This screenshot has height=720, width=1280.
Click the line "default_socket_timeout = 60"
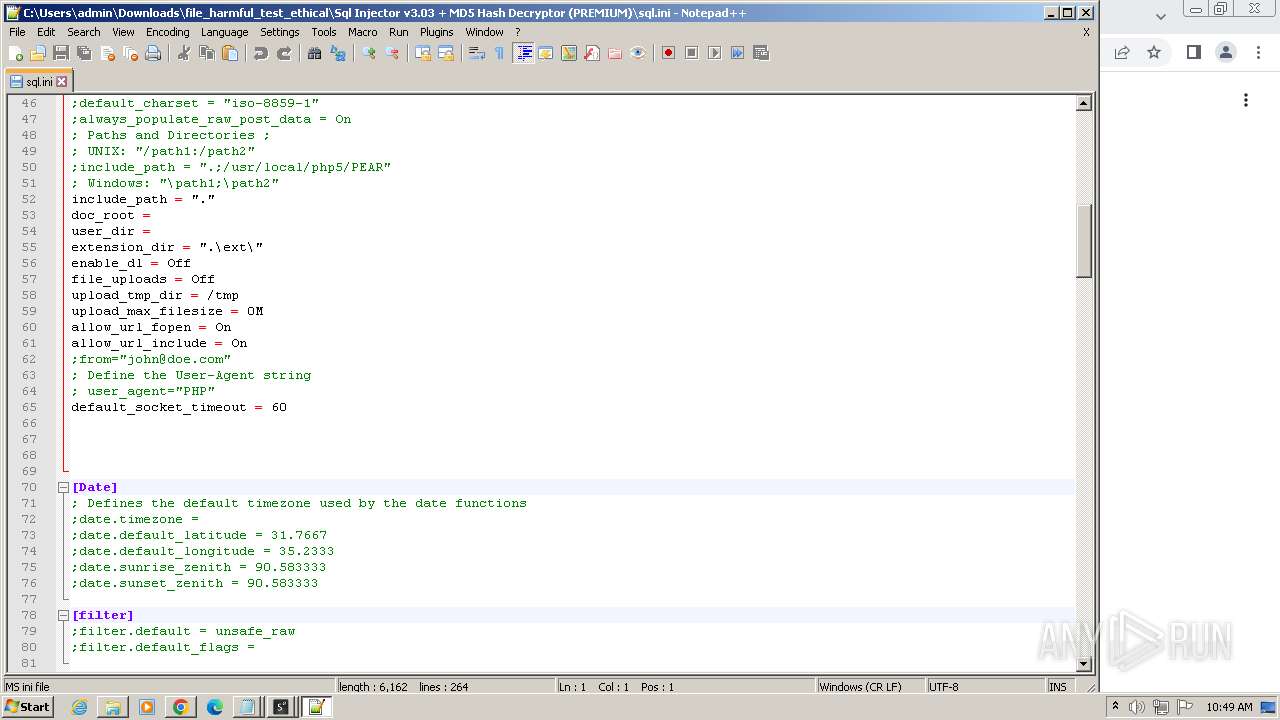(179, 407)
